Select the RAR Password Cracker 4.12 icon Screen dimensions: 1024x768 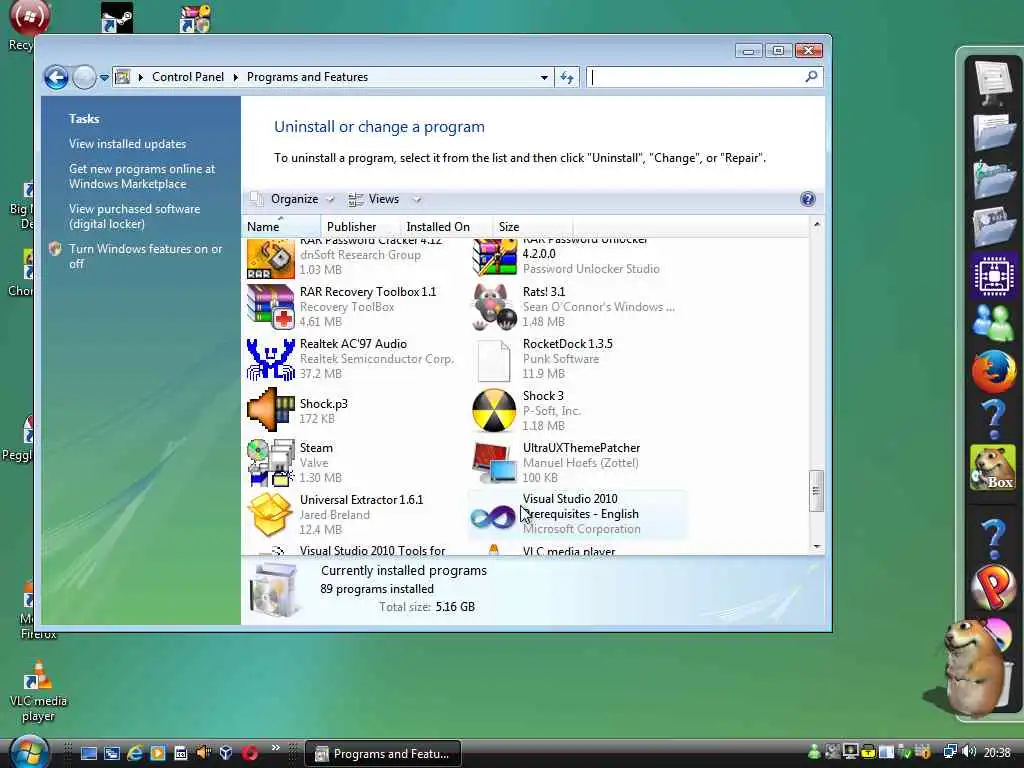tap(270, 259)
